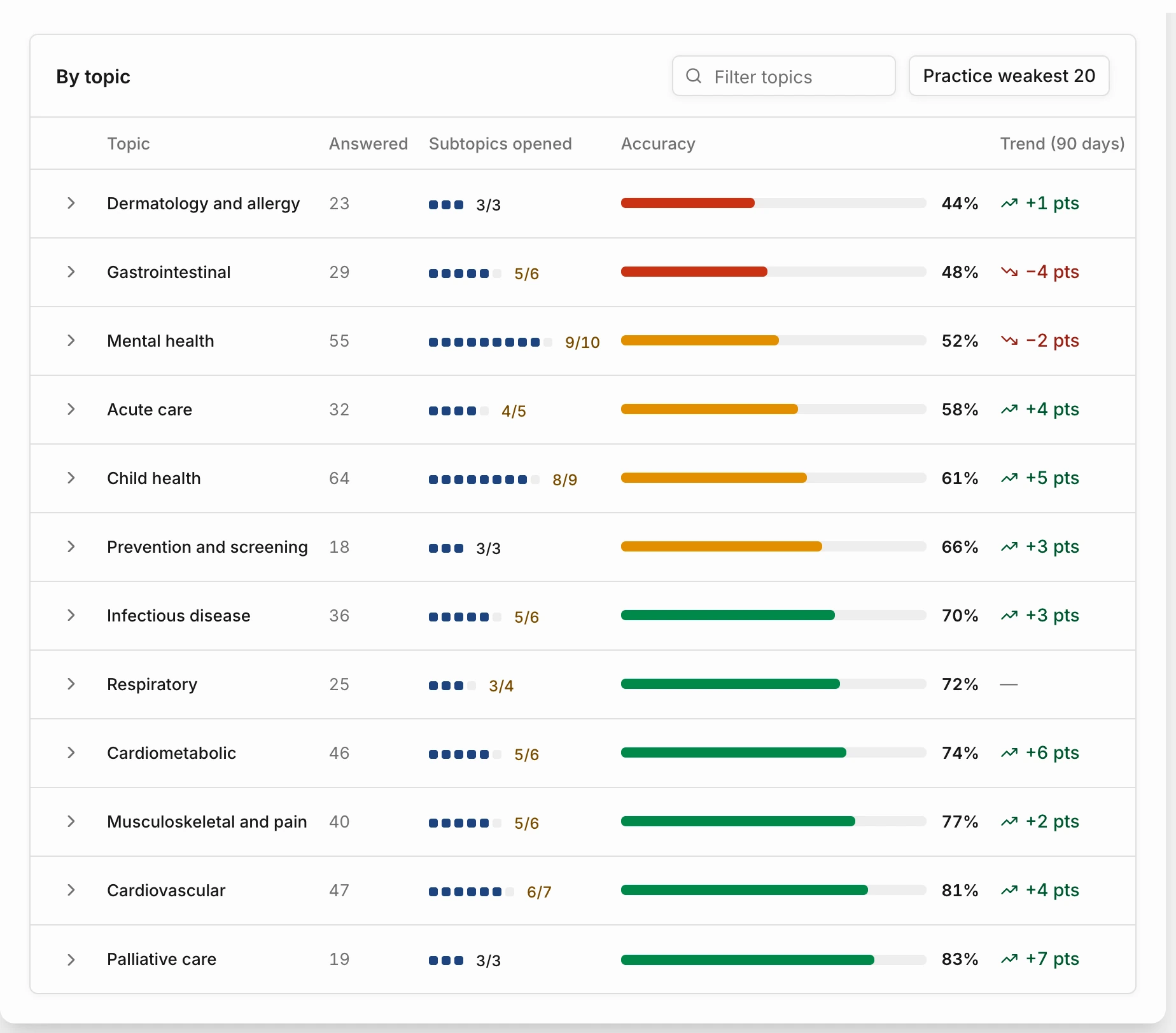Click the 64 answered count
This screenshot has height=1033, width=1176.
[x=339, y=478]
